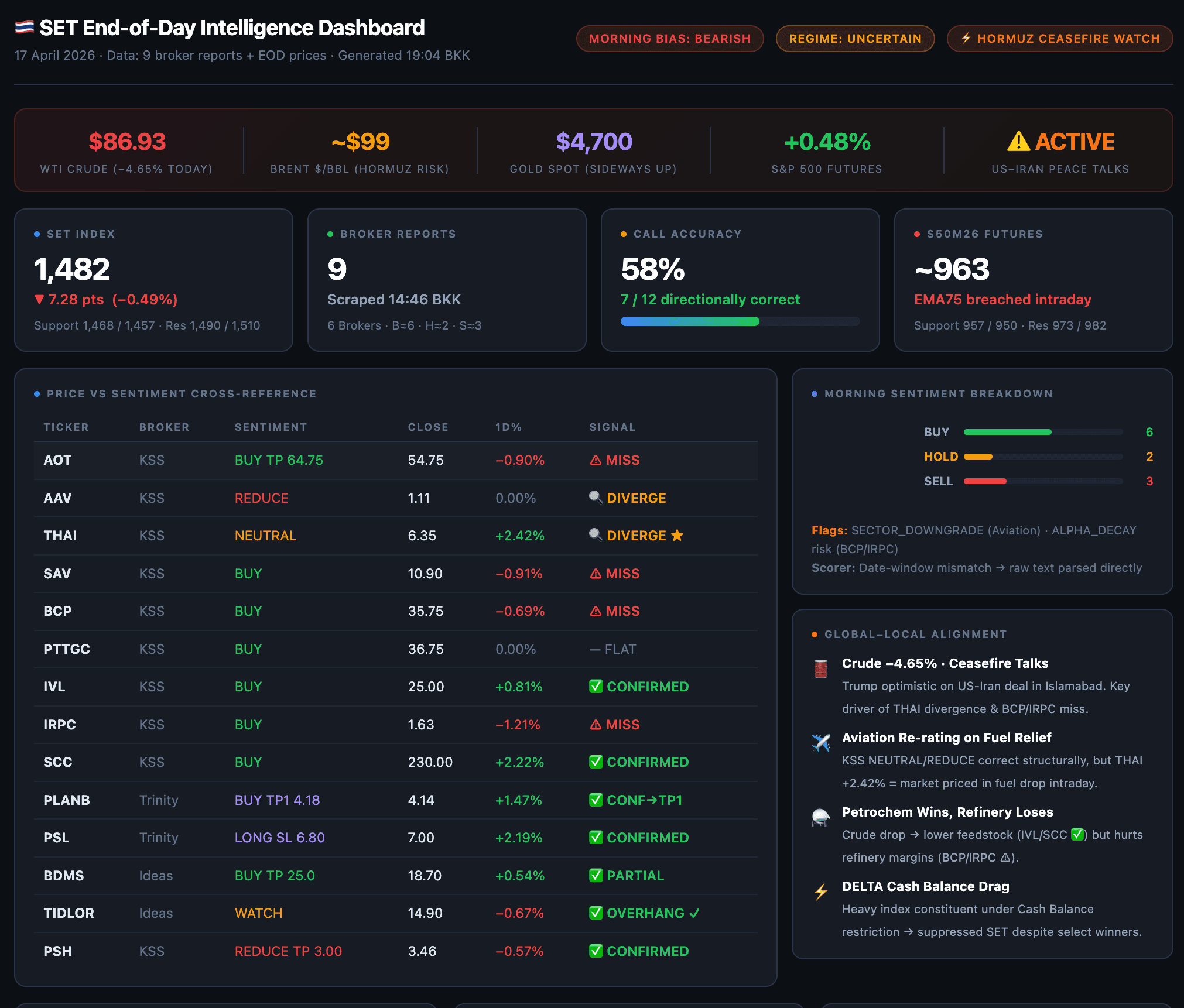The image size is (1184, 1008).
Task: Click the $86.93 WTI crude value
Action: pyautogui.click(x=127, y=142)
